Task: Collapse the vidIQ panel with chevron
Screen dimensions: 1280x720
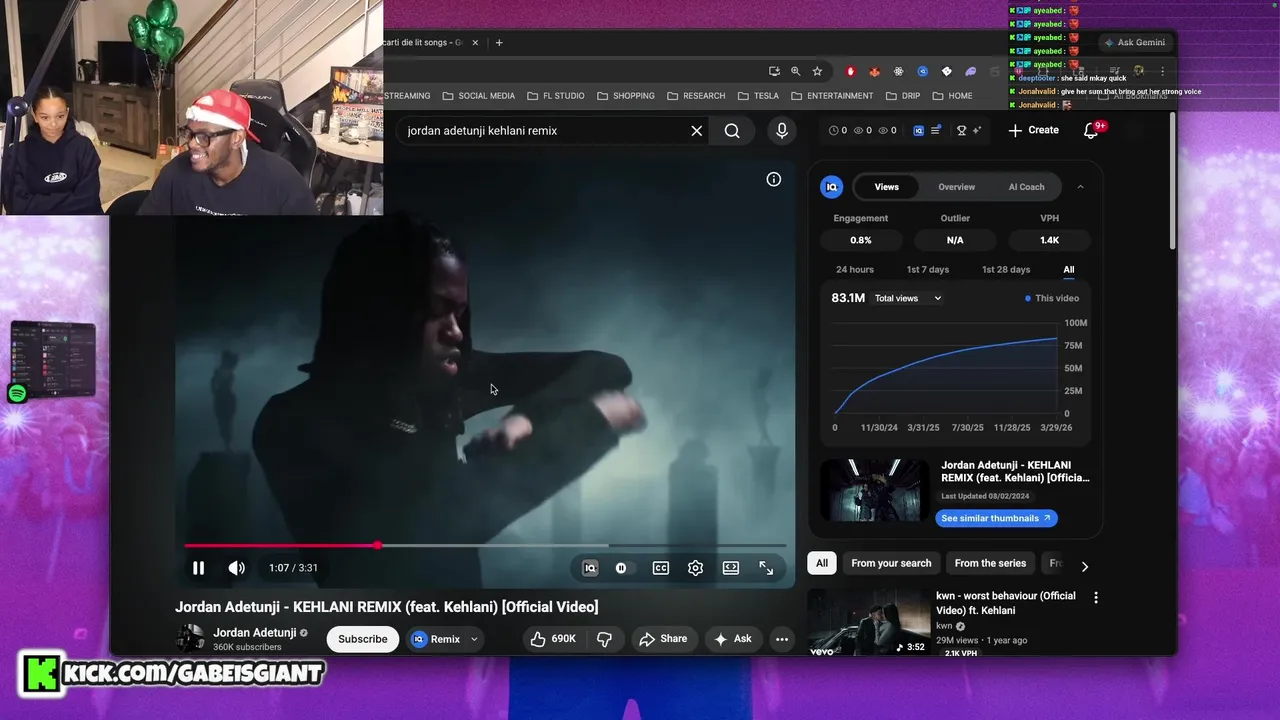Action: coord(1080,187)
